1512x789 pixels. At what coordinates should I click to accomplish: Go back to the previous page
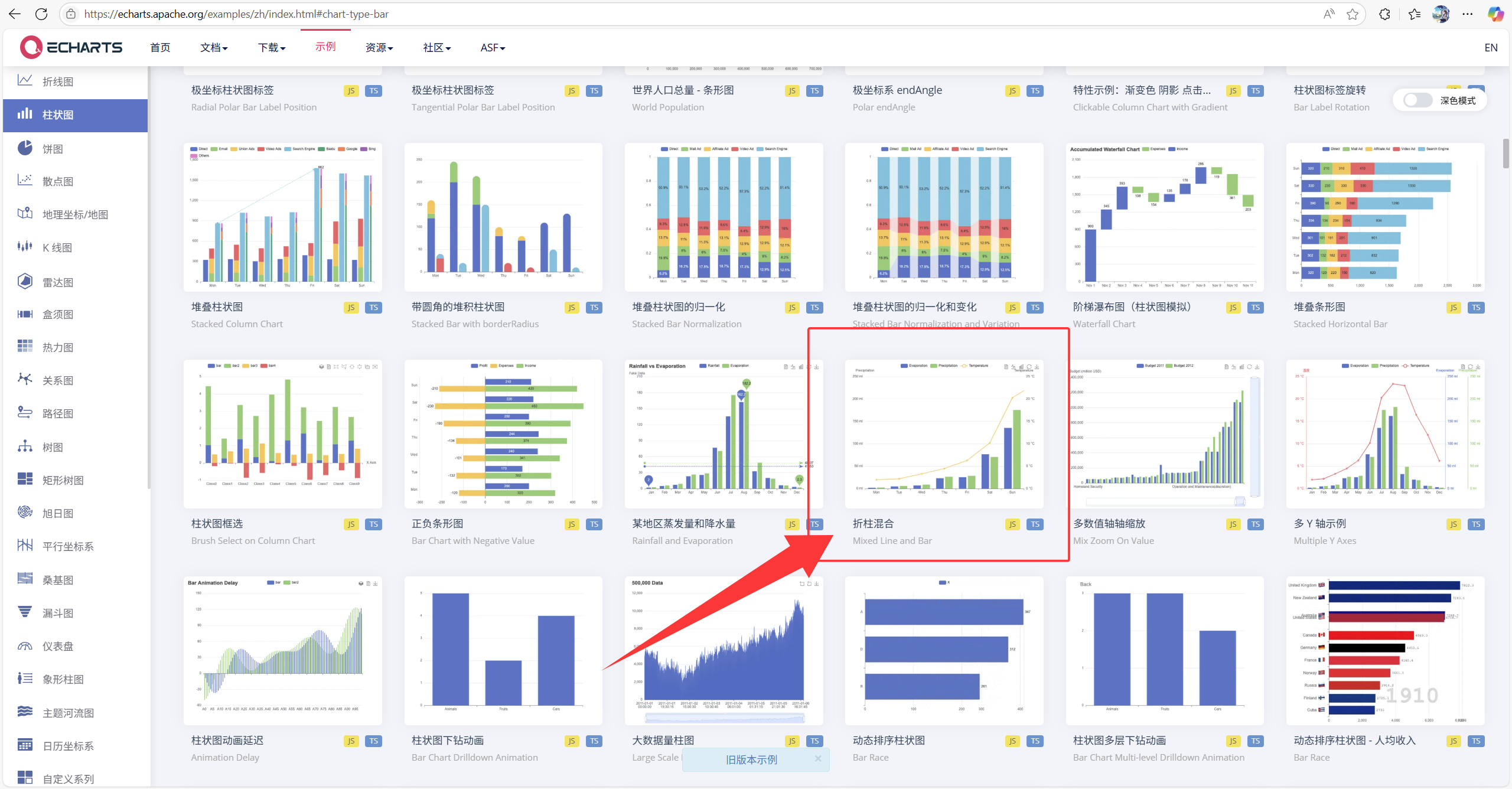coord(15,14)
